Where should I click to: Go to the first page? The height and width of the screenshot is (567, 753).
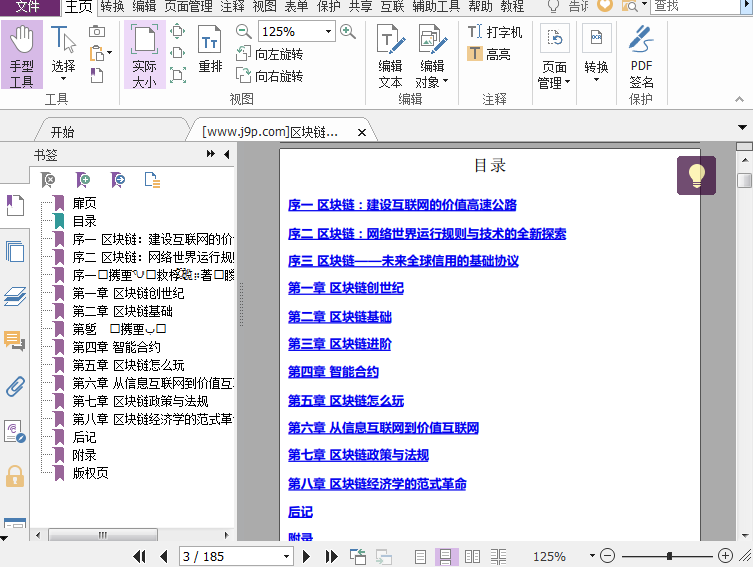[139, 556]
